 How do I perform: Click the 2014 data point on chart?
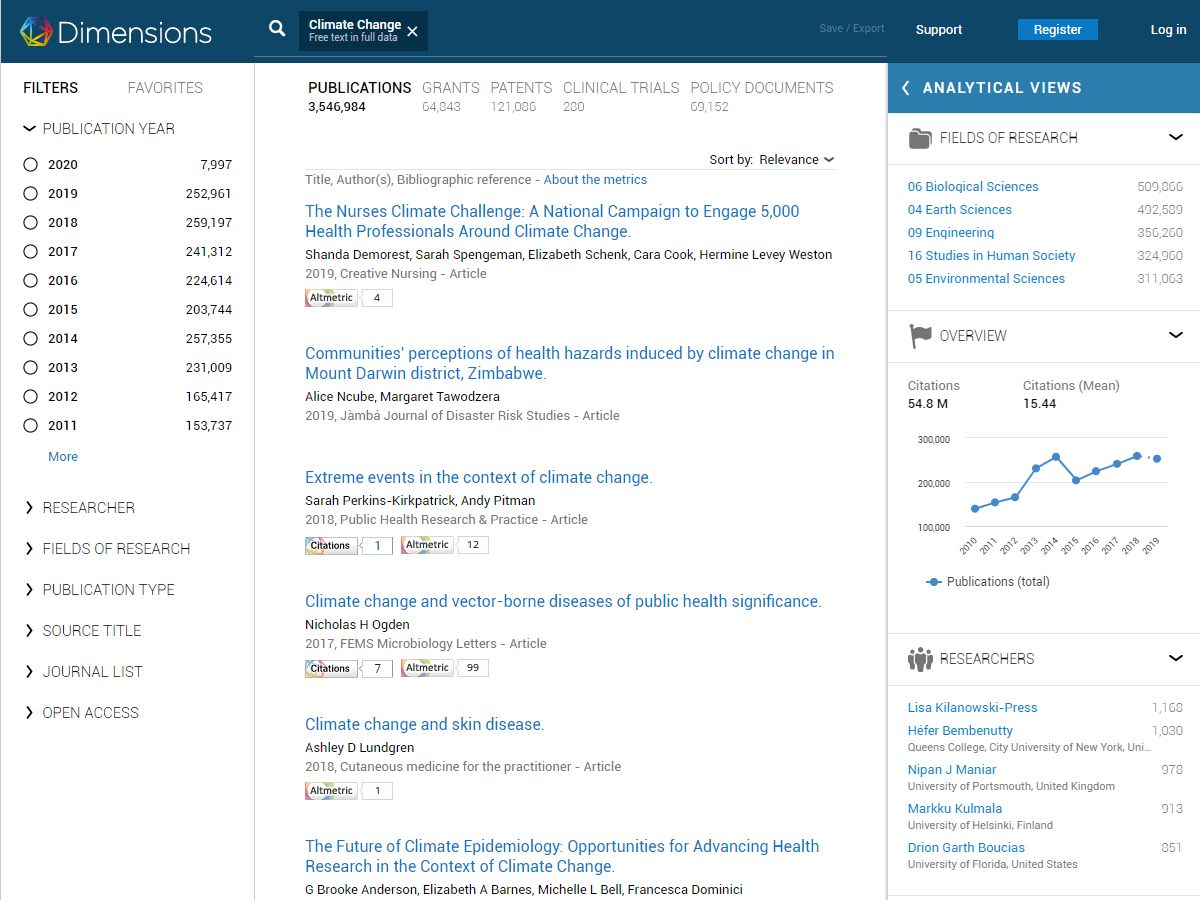[x=1056, y=457]
